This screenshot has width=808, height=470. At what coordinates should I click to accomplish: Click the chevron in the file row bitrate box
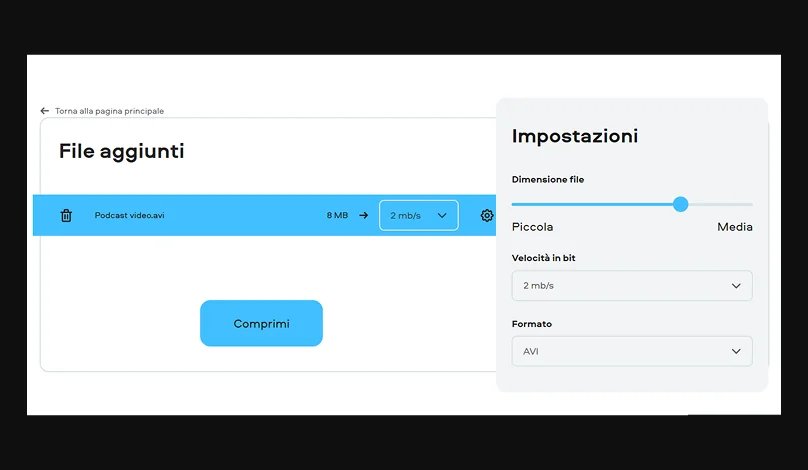pos(442,215)
